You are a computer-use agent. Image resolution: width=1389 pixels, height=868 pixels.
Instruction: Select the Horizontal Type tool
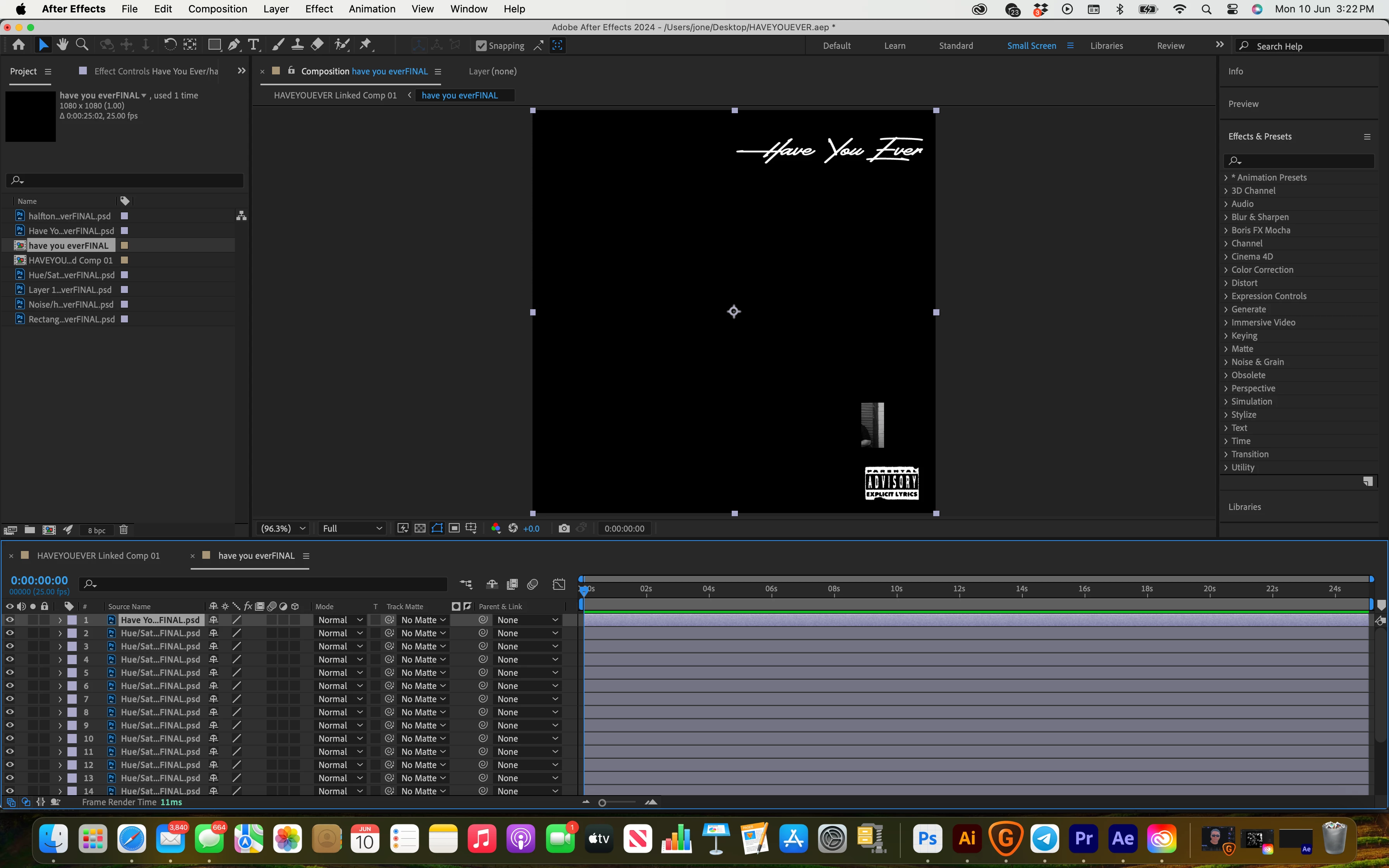pos(253,45)
